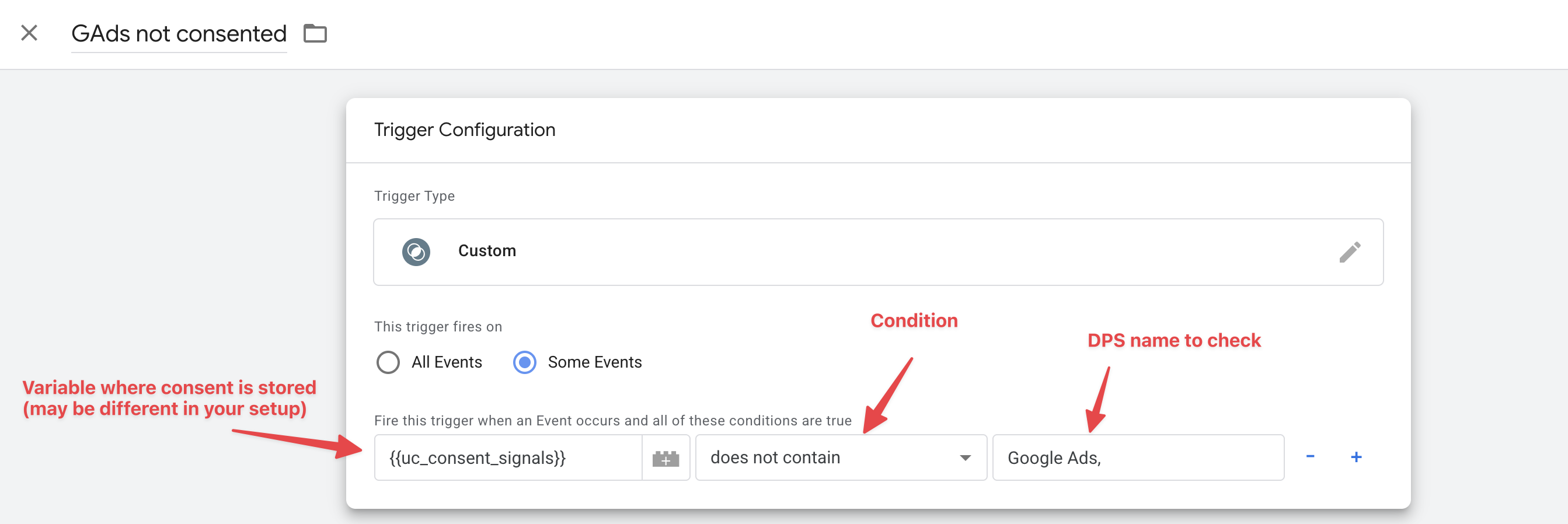Viewport: 1568px width, 524px height.
Task: Click the 'All Events' label text
Action: click(446, 363)
